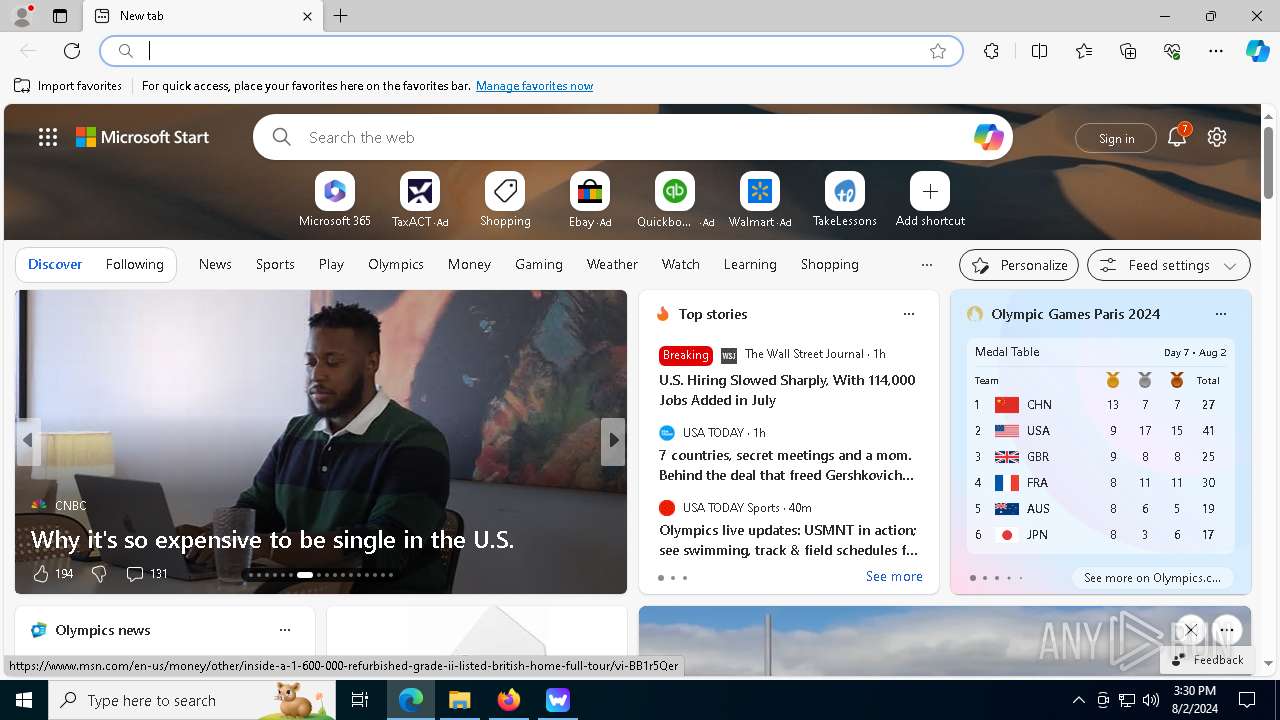Open page settings gear icon
1280x720 pixels.
click(1217, 137)
